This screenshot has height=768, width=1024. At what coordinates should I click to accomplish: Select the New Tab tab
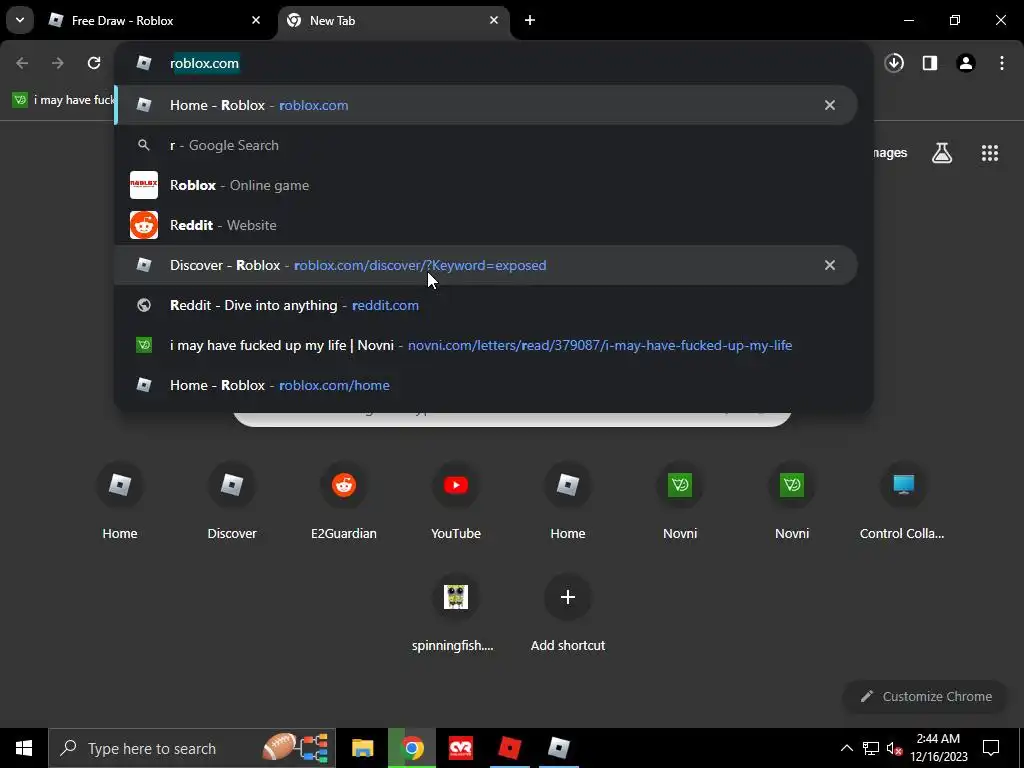(394, 20)
